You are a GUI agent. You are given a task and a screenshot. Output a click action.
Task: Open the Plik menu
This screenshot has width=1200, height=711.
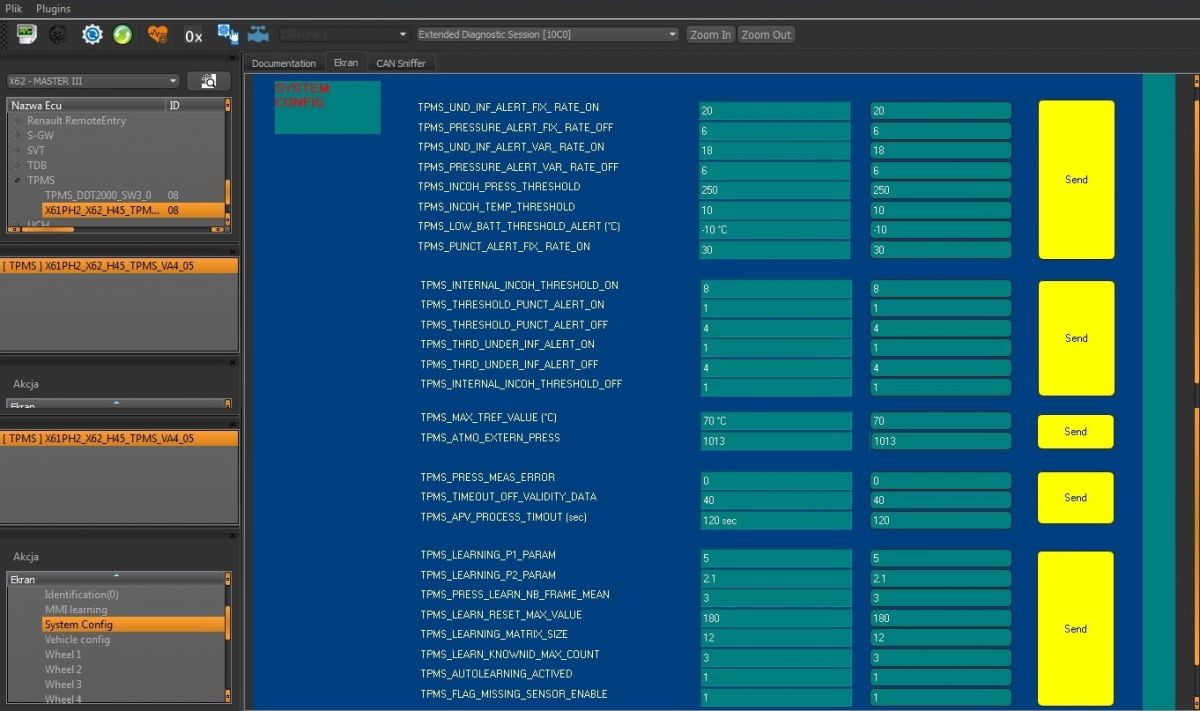[15, 8]
